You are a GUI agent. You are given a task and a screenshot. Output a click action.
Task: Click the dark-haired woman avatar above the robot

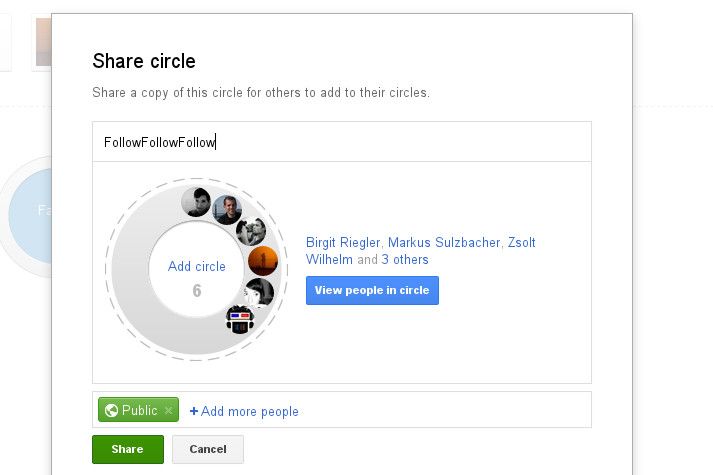coord(259,292)
